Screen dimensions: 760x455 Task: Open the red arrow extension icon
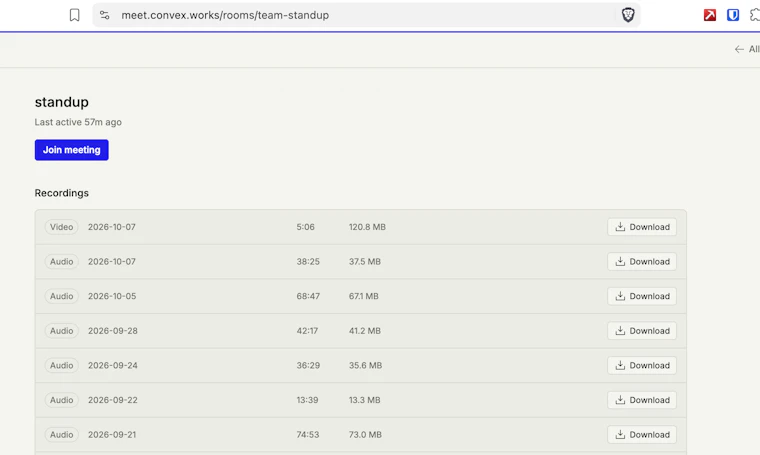[710, 15]
